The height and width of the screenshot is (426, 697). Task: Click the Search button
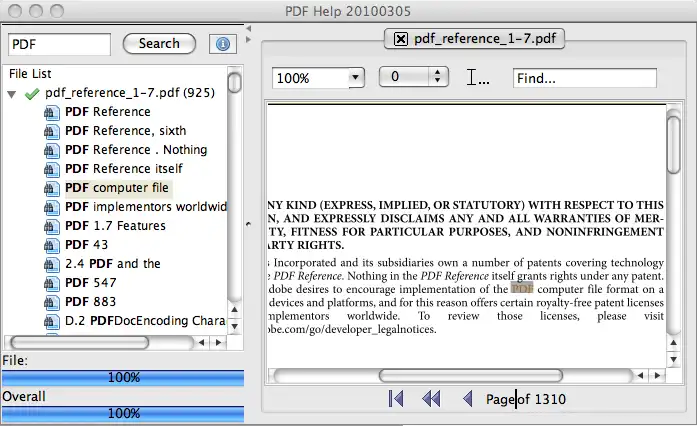[x=159, y=44]
